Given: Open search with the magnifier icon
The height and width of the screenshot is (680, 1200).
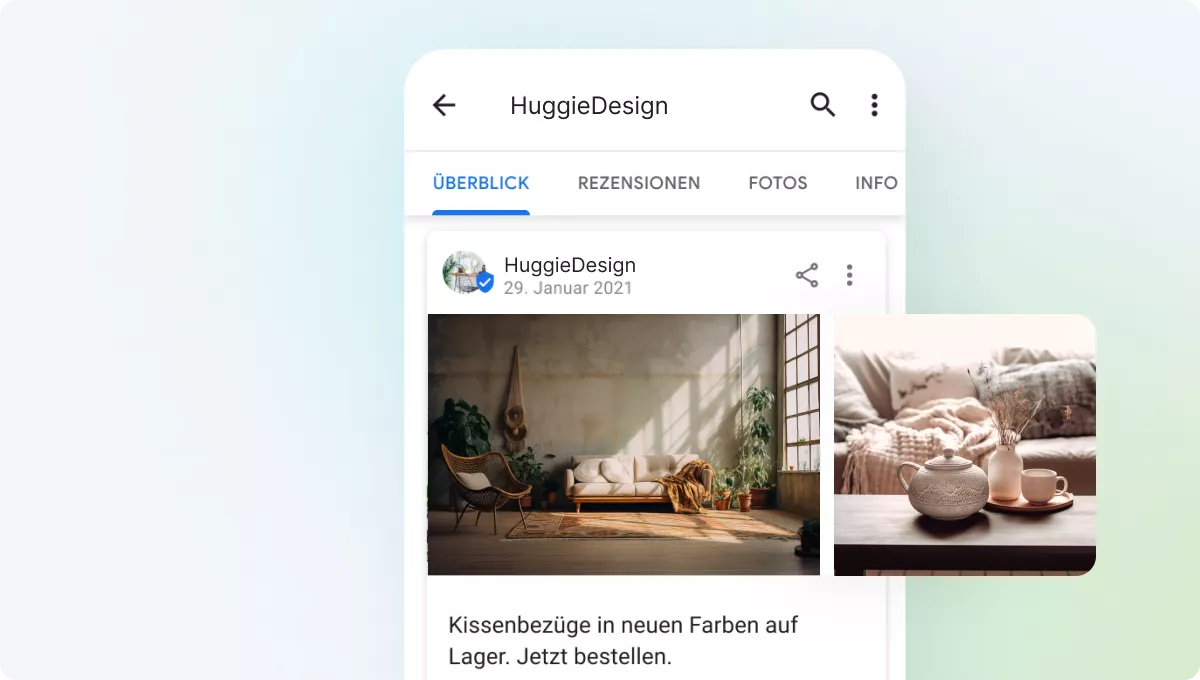Looking at the screenshot, I should [x=822, y=105].
